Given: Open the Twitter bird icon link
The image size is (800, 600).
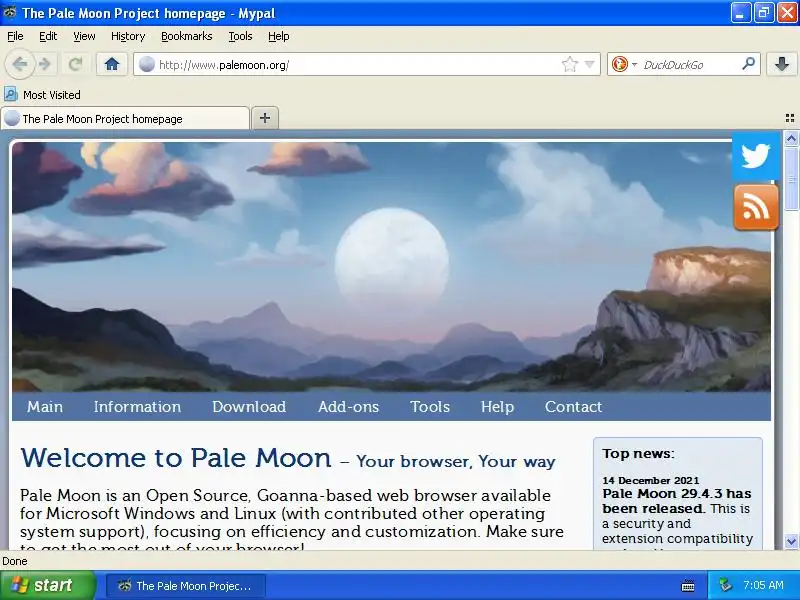Looking at the screenshot, I should (756, 156).
